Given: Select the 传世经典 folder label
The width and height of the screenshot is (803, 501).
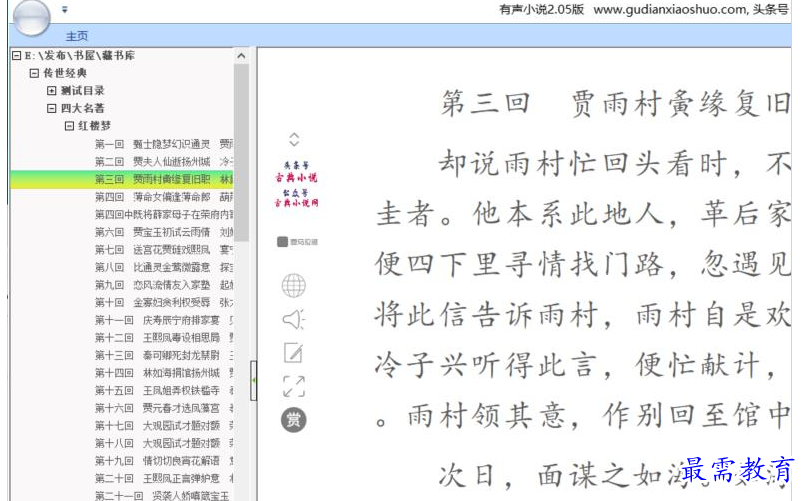Looking at the screenshot, I should pos(65,73).
